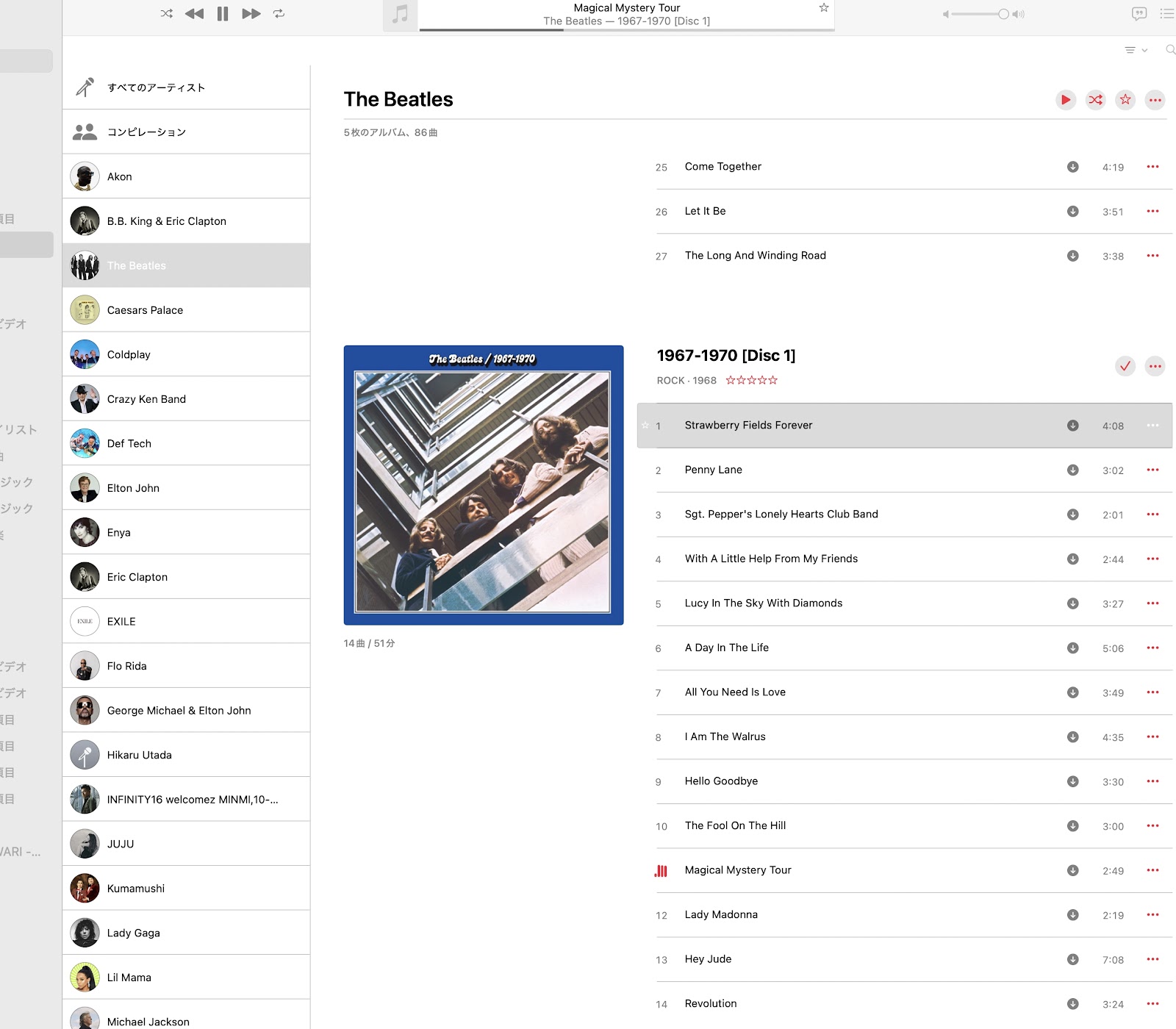The height and width of the screenshot is (1029, 1176).
Task: Open Elton John artist entry
Action: point(186,488)
